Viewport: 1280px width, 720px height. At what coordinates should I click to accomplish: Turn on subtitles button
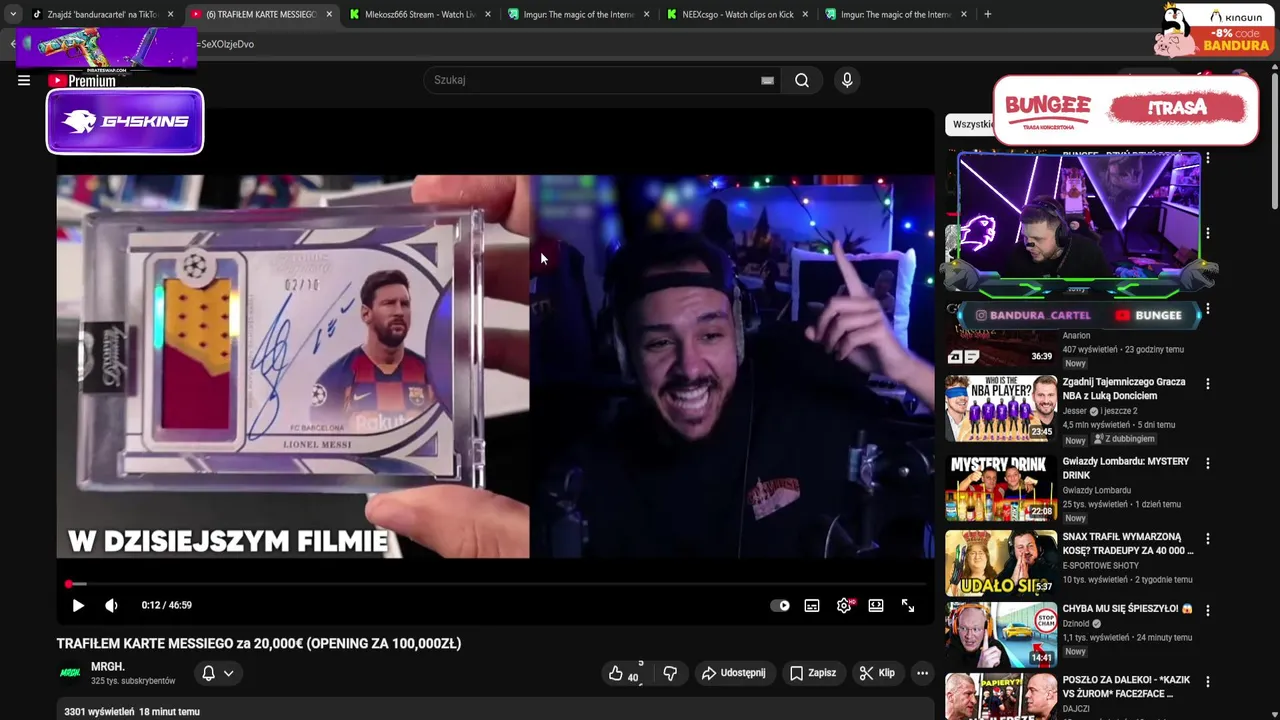pyautogui.click(x=812, y=605)
